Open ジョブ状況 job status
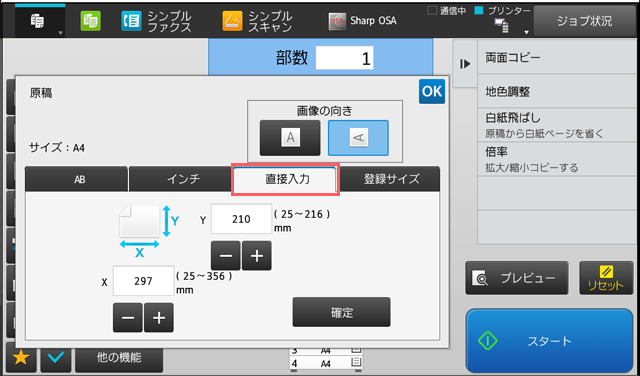The image size is (640, 376). click(584, 21)
